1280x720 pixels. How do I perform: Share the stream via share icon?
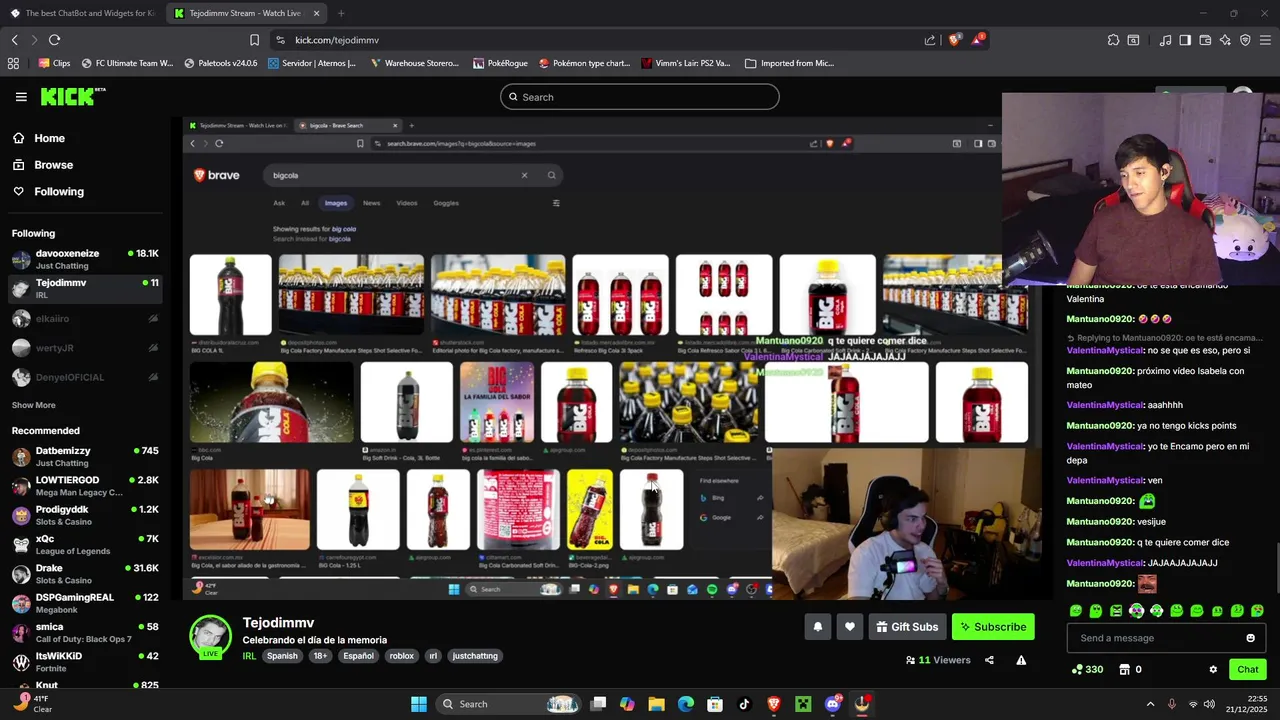pos(989,660)
